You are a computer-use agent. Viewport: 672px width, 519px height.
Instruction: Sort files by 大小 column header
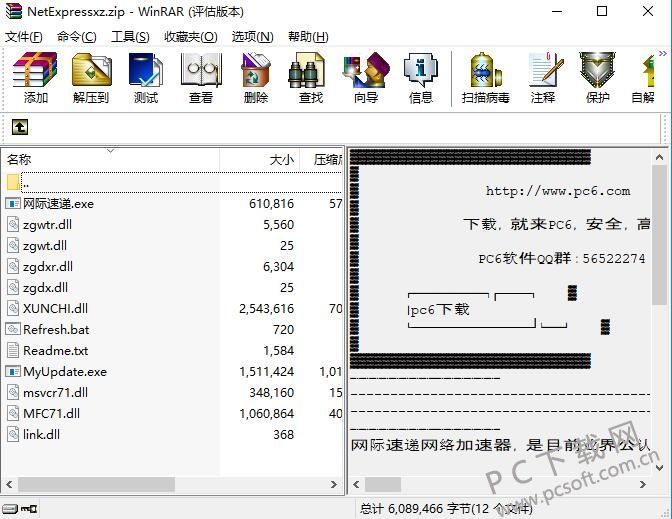281,160
